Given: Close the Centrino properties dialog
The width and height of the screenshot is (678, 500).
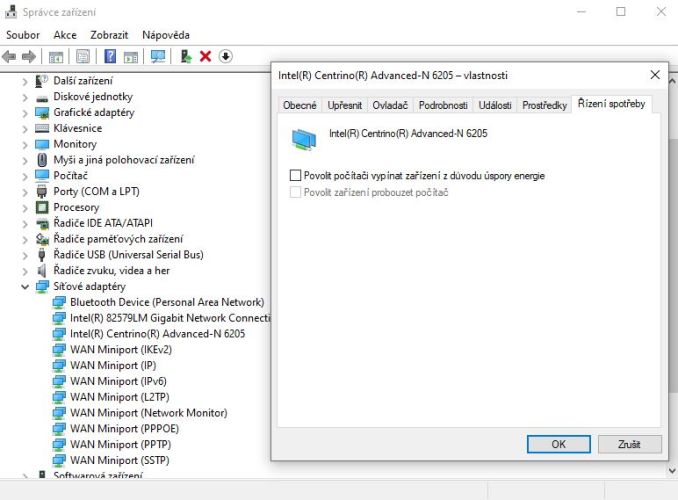Looking at the screenshot, I should (x=655, y=75).
